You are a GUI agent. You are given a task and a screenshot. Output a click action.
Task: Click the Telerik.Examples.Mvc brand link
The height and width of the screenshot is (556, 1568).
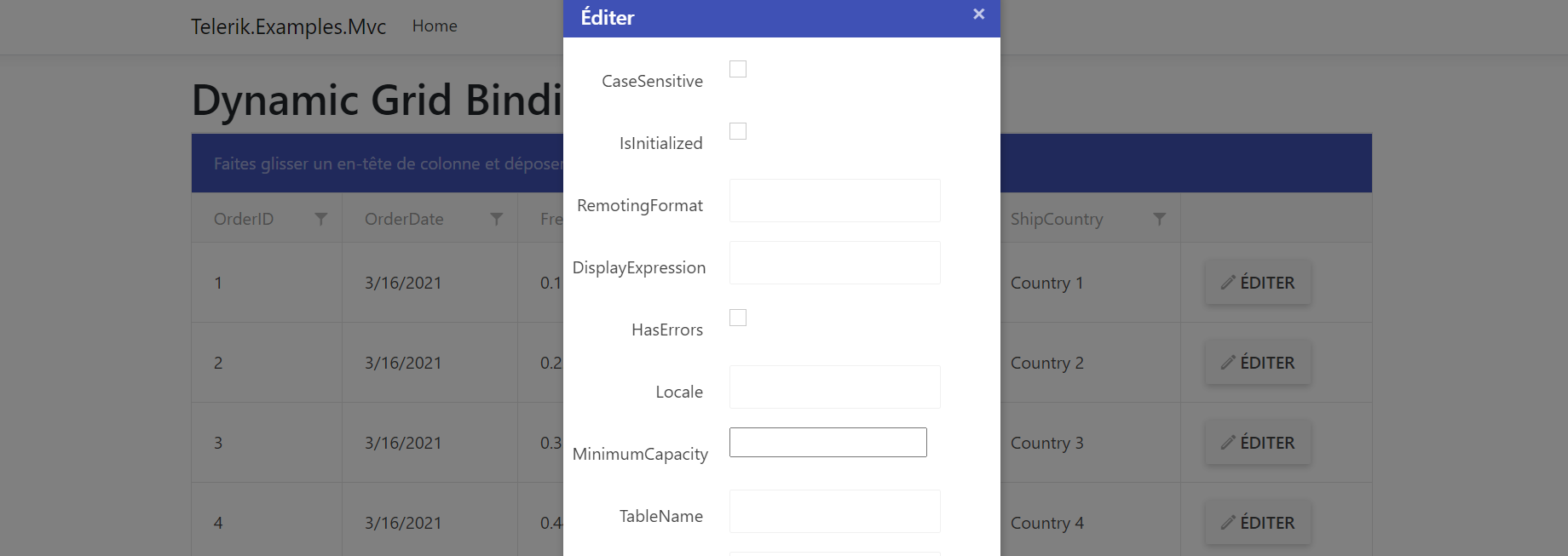[x=288, y=26]
